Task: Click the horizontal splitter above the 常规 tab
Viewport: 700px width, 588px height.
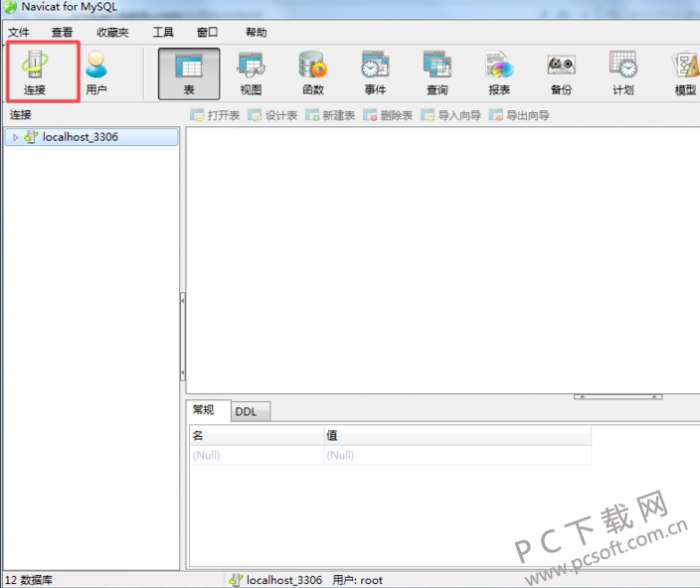Action: 618,396
